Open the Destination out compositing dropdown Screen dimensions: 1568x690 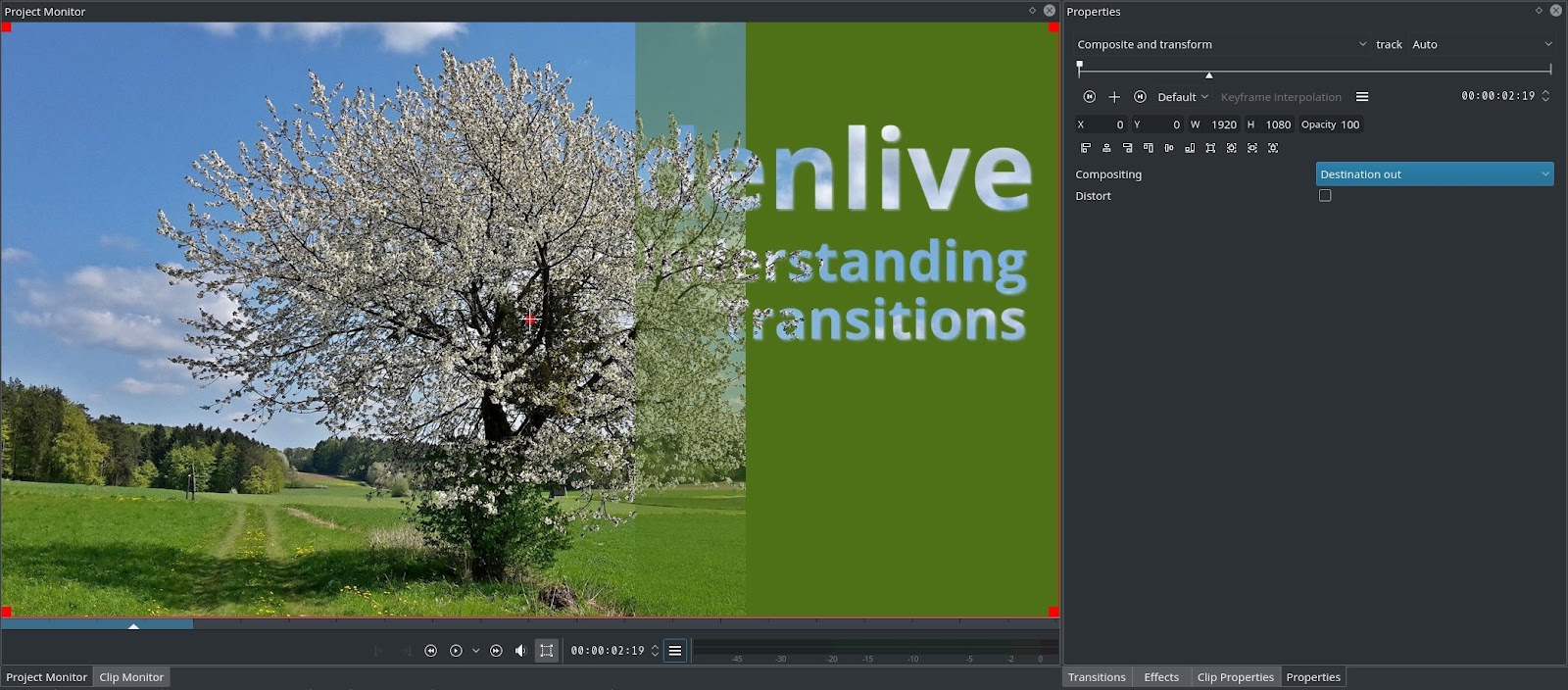pos(1435,174)
